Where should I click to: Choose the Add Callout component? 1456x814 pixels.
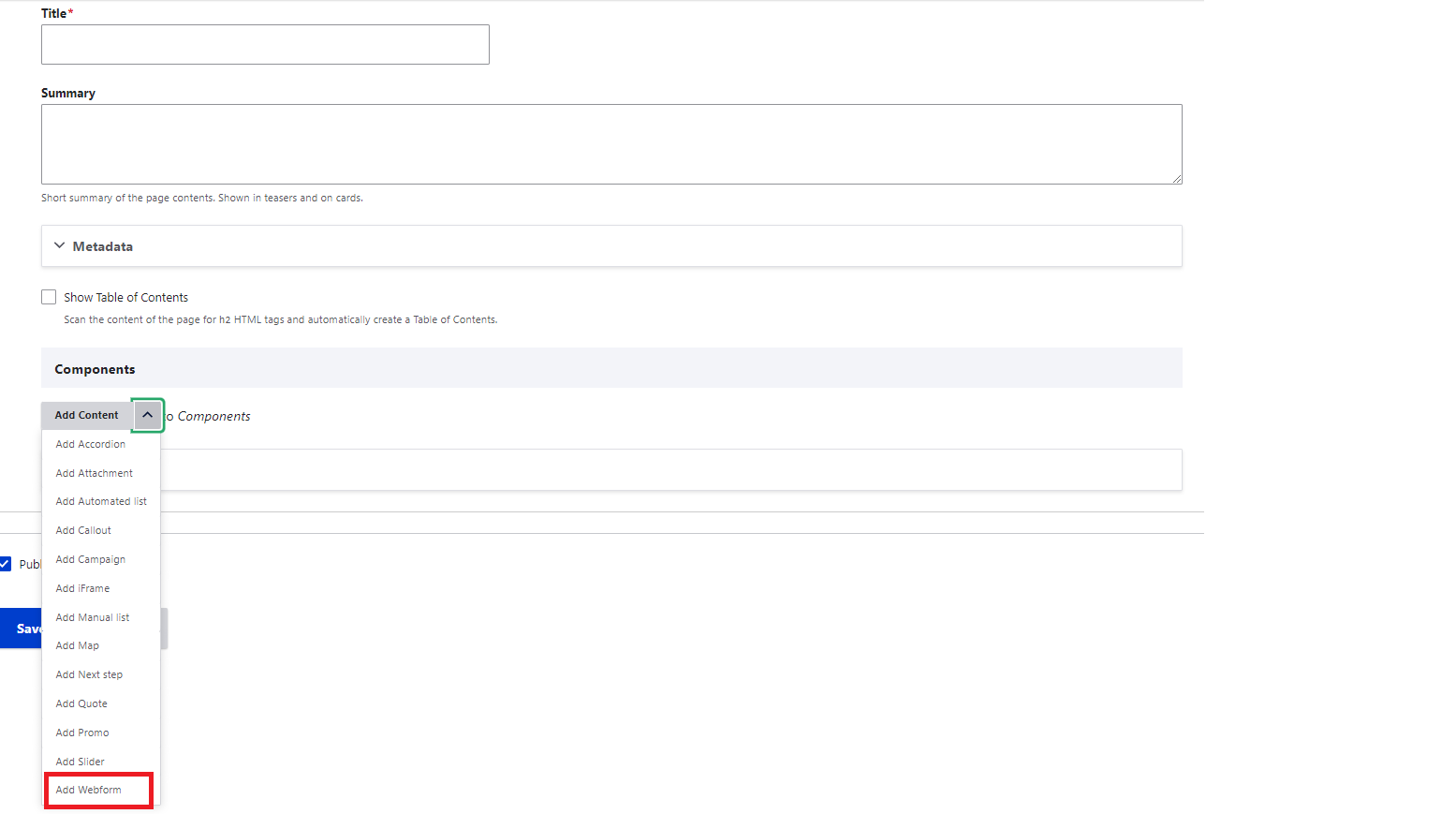pos(83,530)
